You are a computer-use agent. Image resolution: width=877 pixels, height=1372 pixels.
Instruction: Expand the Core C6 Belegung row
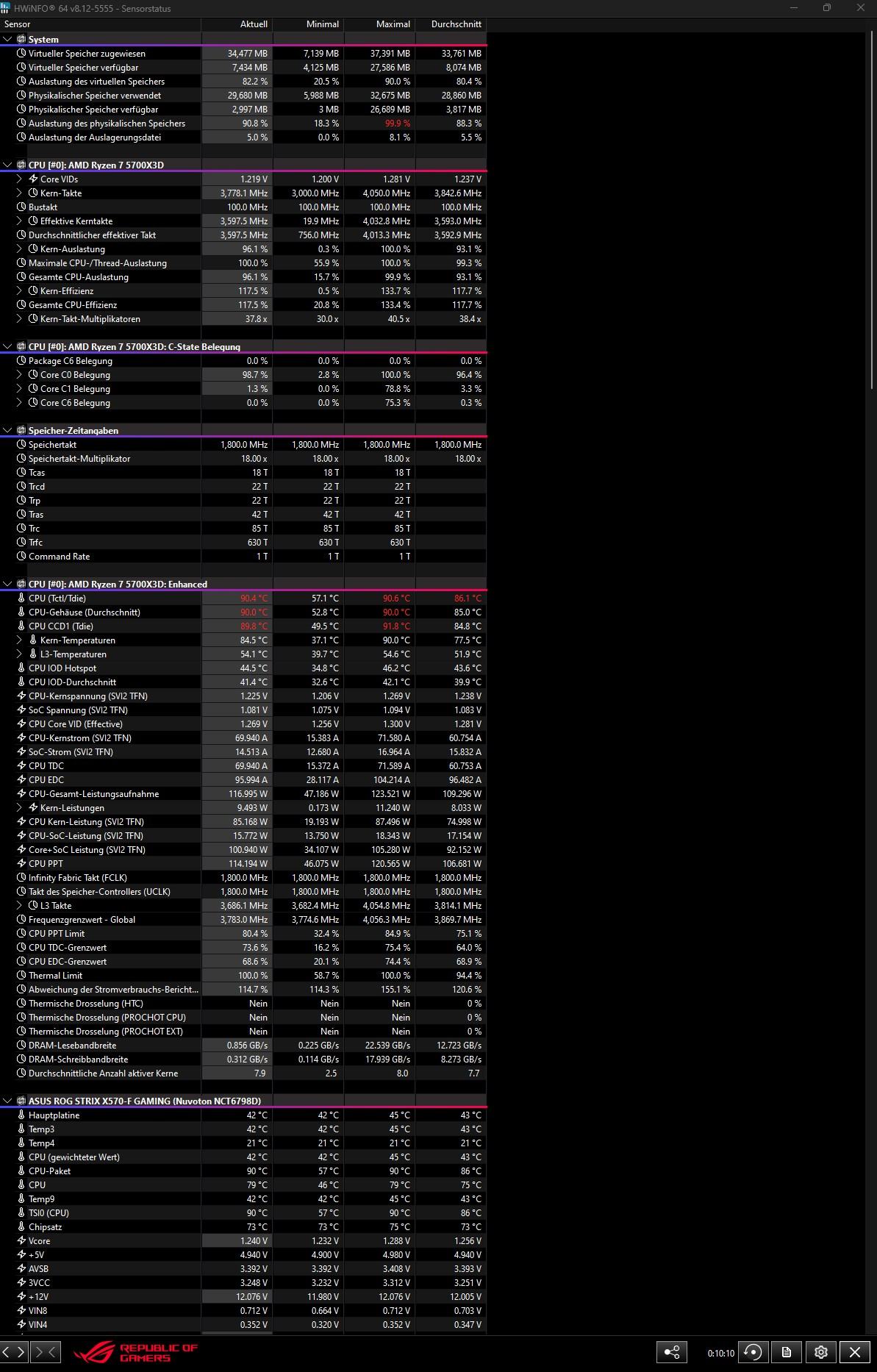coord(19,402)
